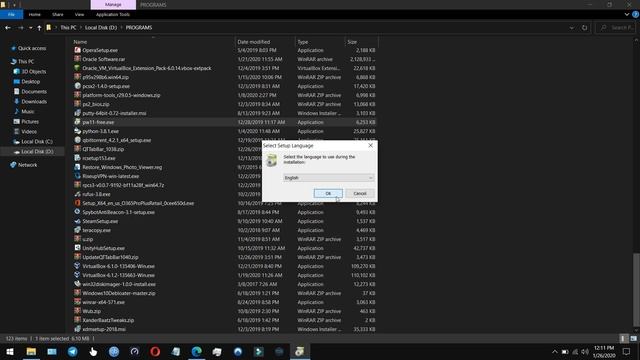Select SpybotAntiBeacon setup exe icon
Screen dimensions: 640x360
coord(77,212)
